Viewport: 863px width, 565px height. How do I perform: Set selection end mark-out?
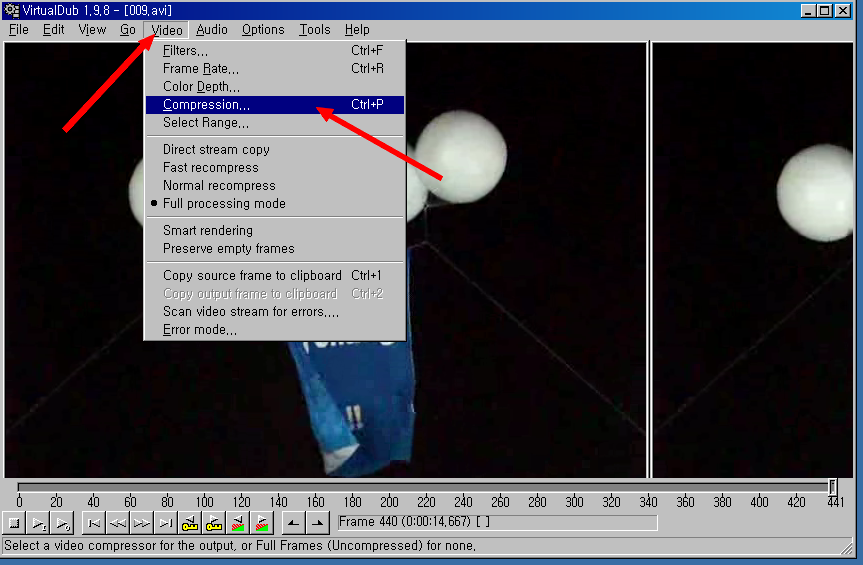[318, 523]
